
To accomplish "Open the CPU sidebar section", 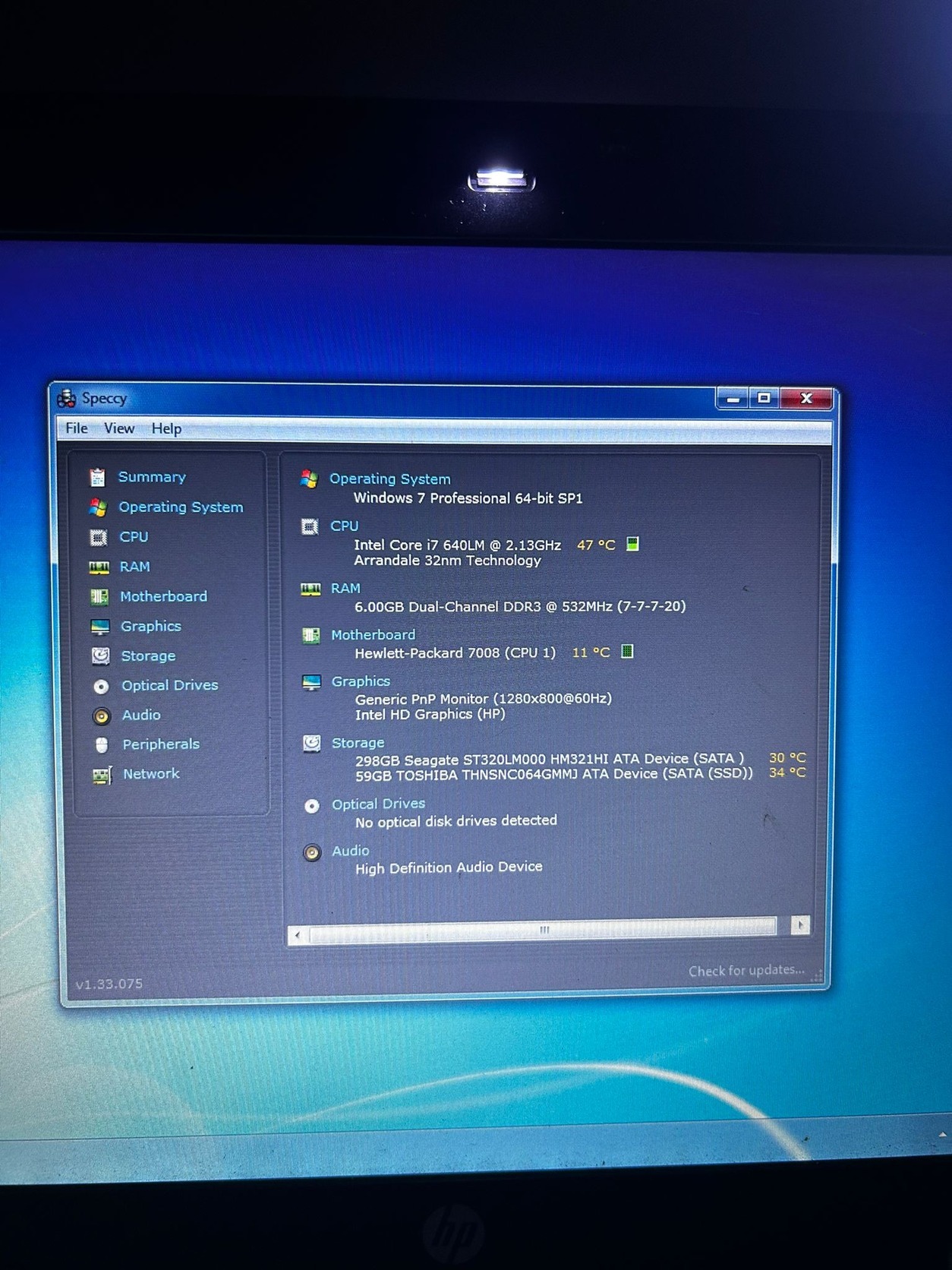I will [134, 536].
